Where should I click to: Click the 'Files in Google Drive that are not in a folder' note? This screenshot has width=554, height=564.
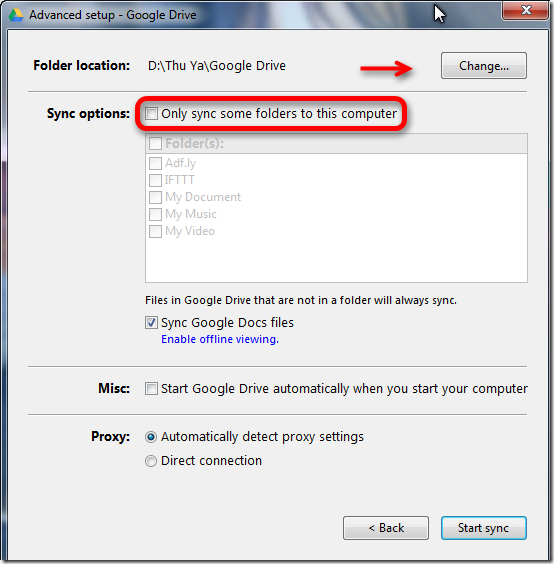tap(301, 300)
